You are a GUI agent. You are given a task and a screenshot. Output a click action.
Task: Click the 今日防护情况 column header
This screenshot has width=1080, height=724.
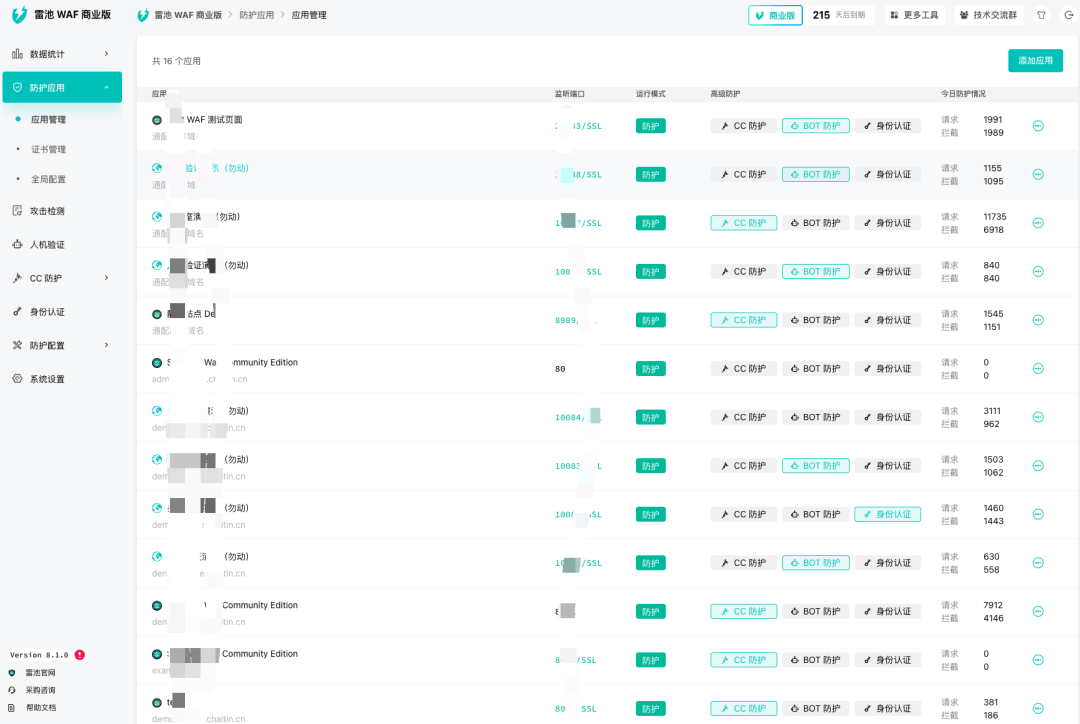963,94
